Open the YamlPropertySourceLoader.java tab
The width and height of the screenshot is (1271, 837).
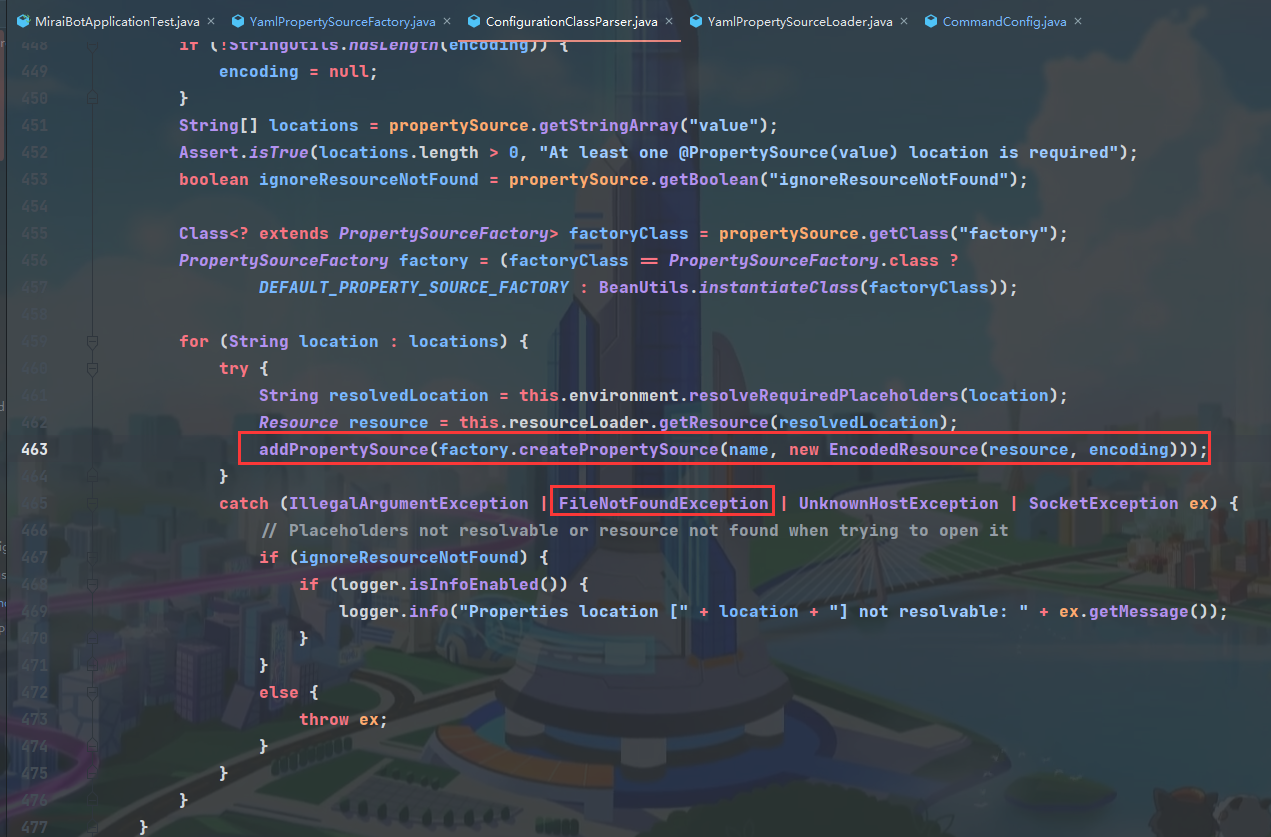[x=799, y=21]
